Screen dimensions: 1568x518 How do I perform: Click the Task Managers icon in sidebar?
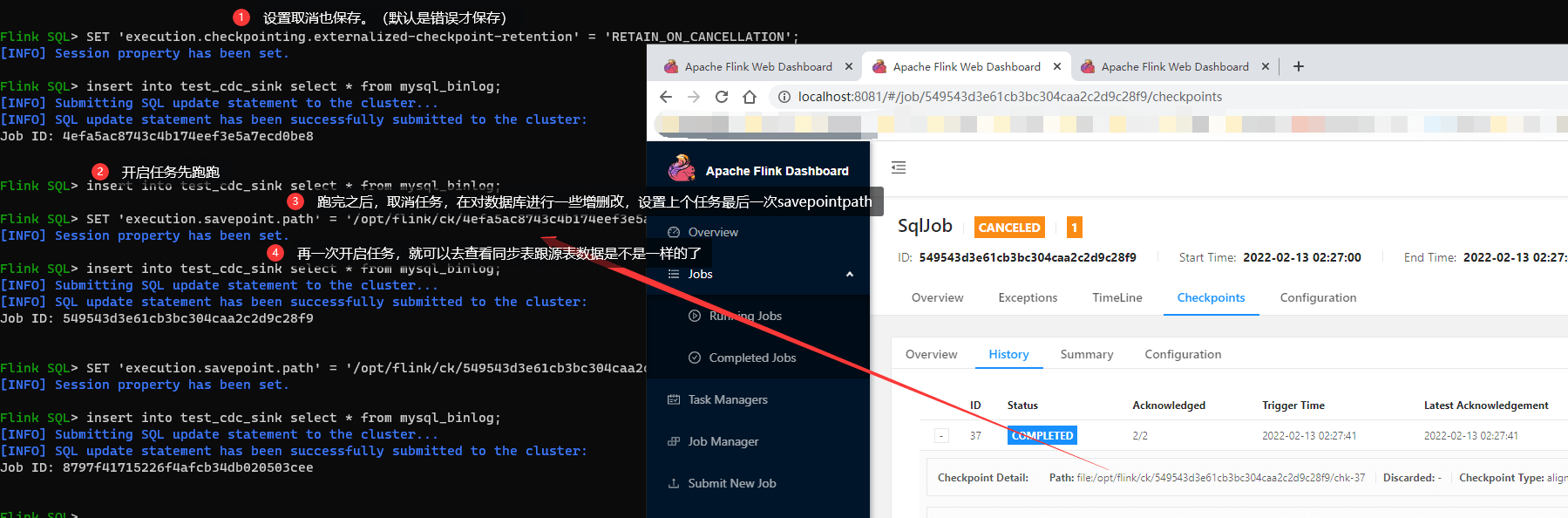click(x=674, y=399)
